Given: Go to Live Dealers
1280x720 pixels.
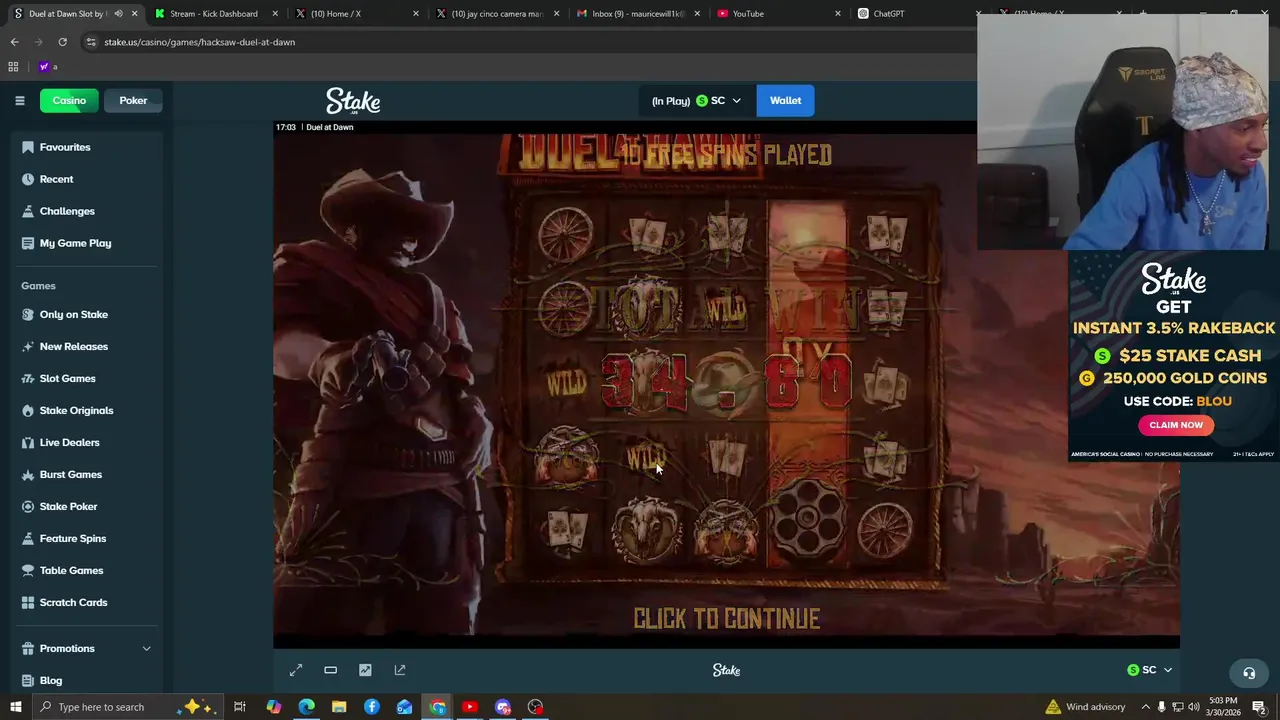Looking at the screenshot, I should [69, 442].
